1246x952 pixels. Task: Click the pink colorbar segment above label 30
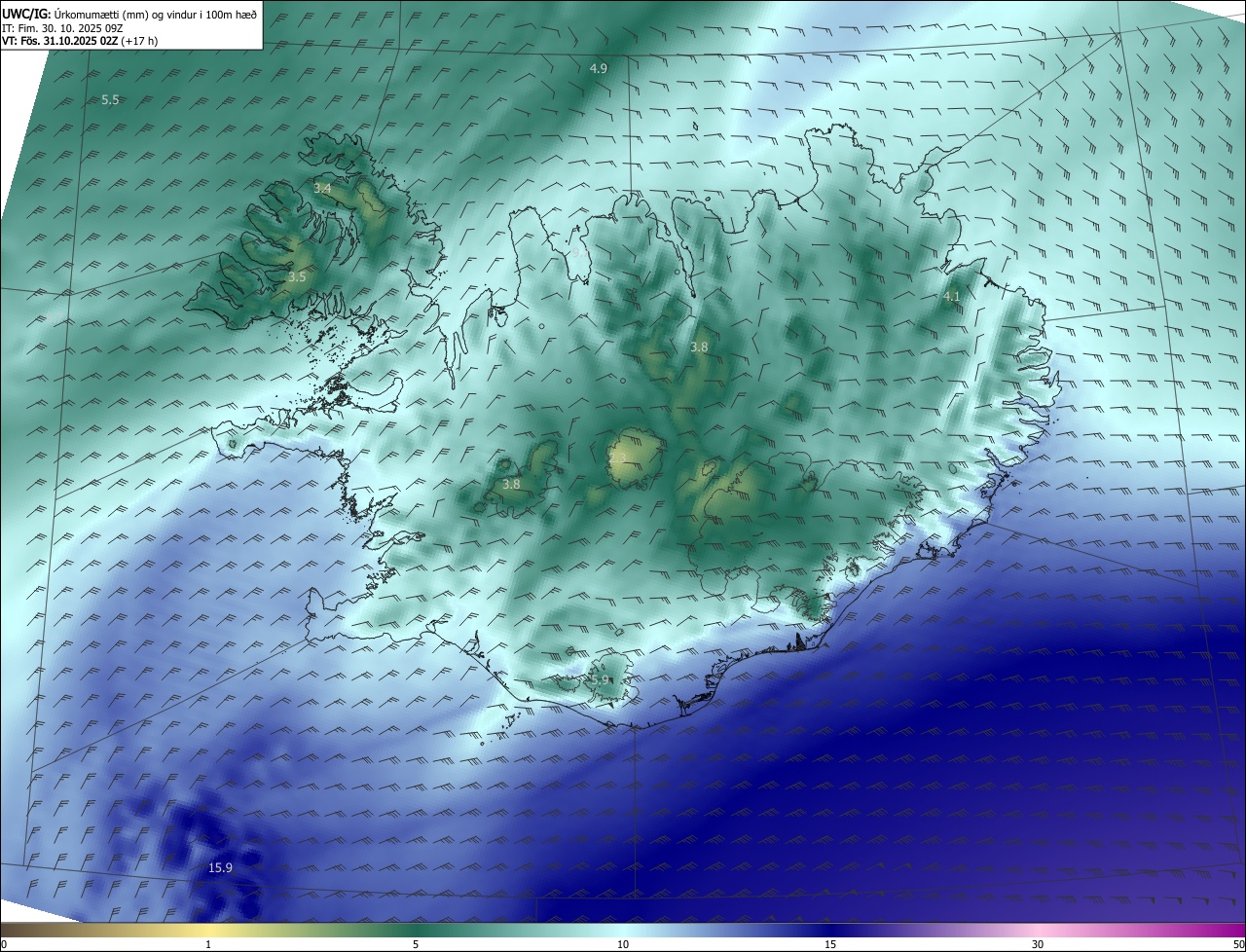pos(1038,930)
